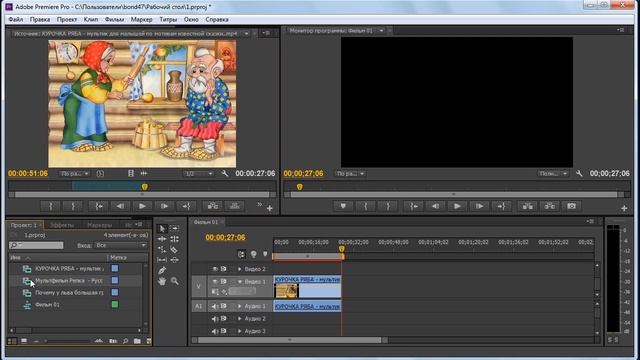Collapse the Видео 1 track

tap(240, 281)
